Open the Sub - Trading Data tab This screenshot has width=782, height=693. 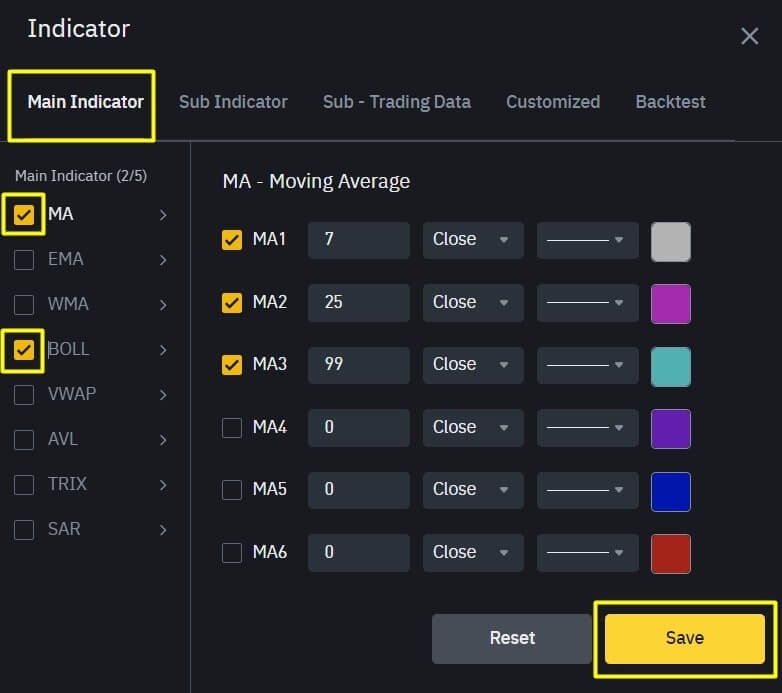396,102
